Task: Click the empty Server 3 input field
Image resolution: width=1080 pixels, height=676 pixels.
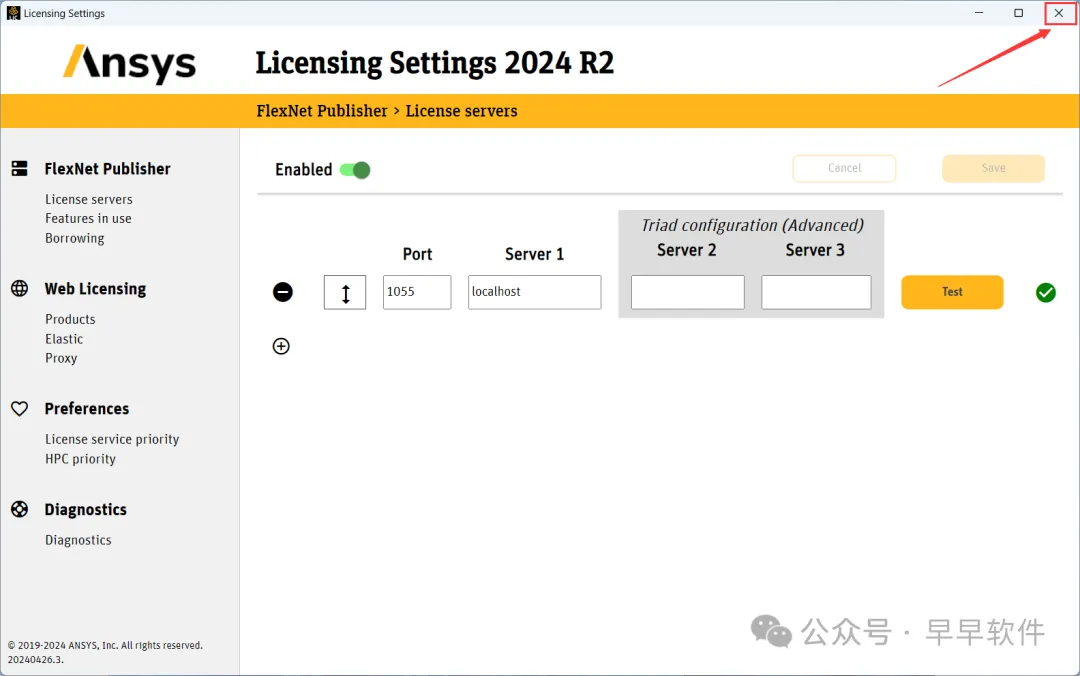Action: [x=816, y=292]
